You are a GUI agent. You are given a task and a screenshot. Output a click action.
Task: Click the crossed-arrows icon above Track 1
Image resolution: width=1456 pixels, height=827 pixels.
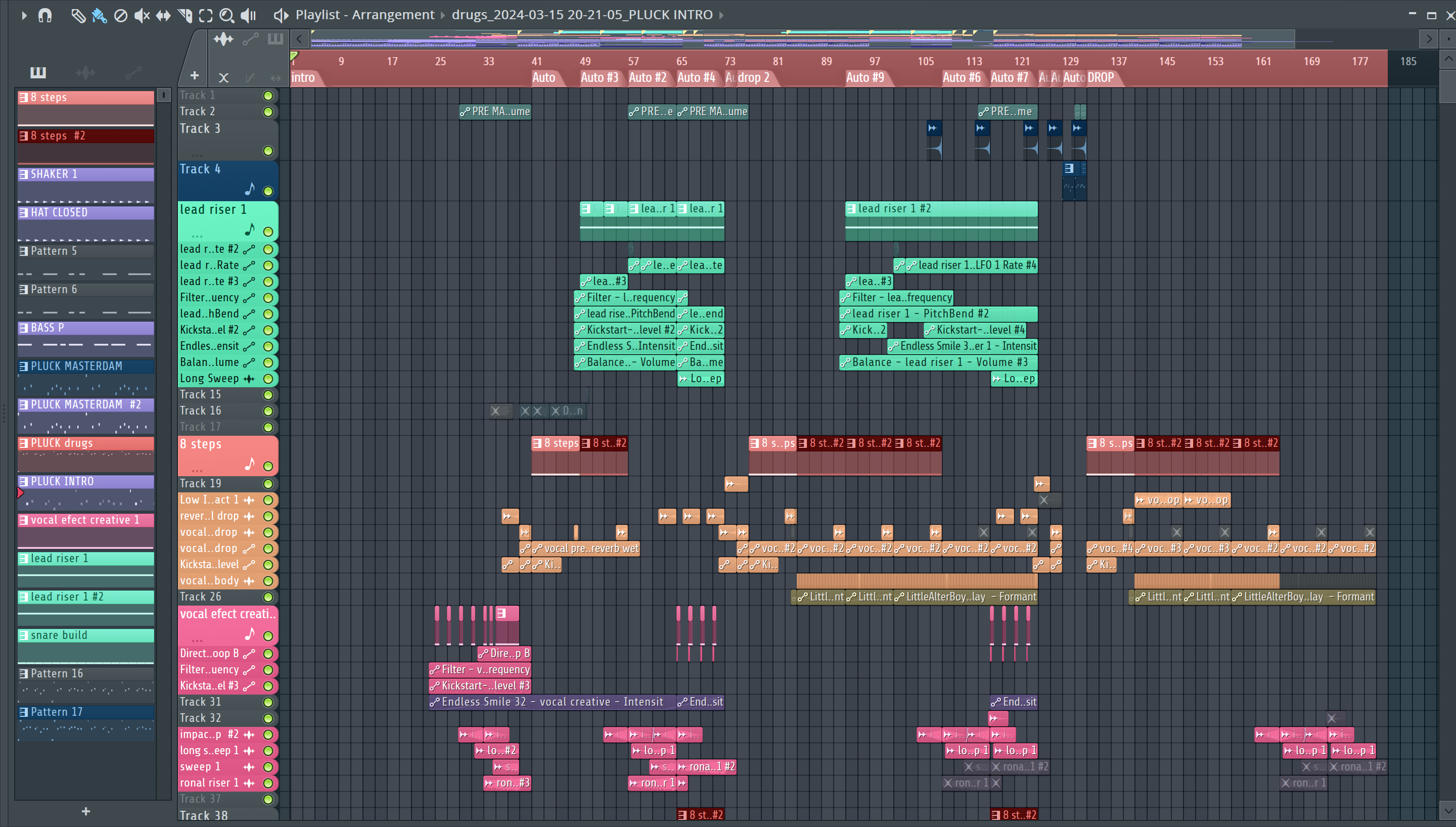[x=224, y=78]
